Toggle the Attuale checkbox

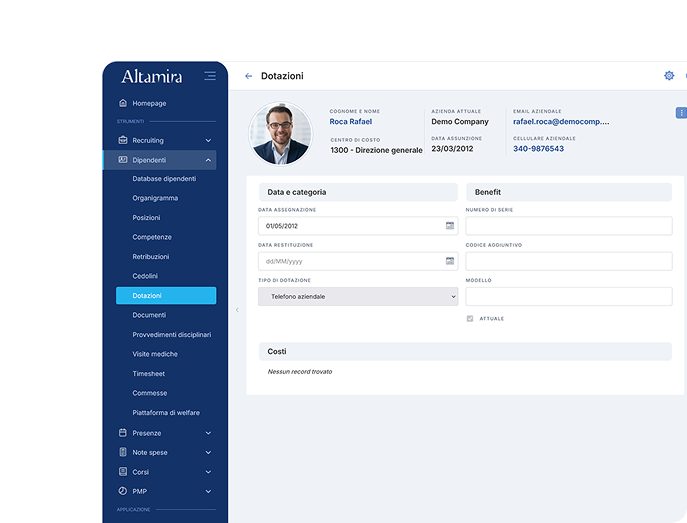pos(470,318)
